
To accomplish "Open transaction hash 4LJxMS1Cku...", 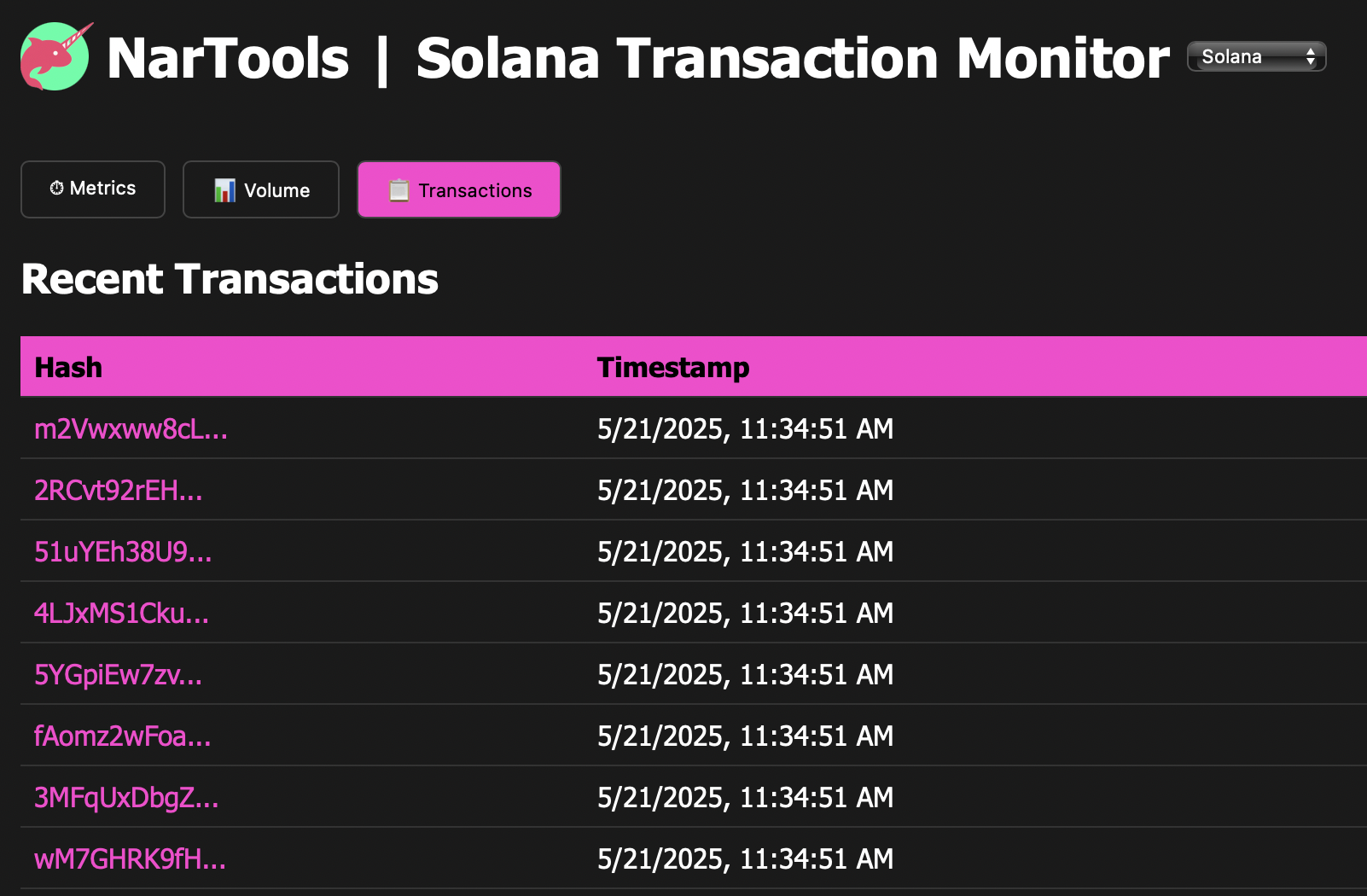I will coord(121,613).
